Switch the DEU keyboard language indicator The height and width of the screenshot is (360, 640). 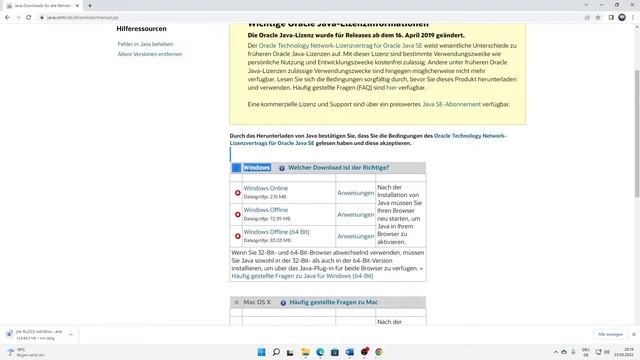tap(586, 352)
